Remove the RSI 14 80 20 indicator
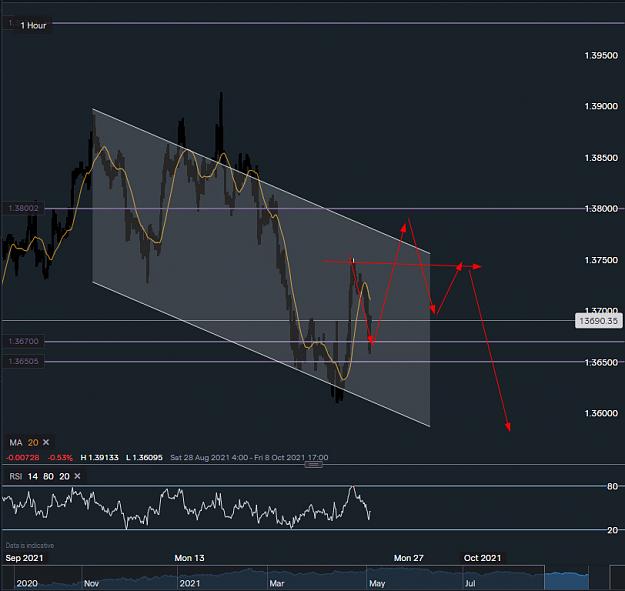625x591 pixels. click(77, 476)
